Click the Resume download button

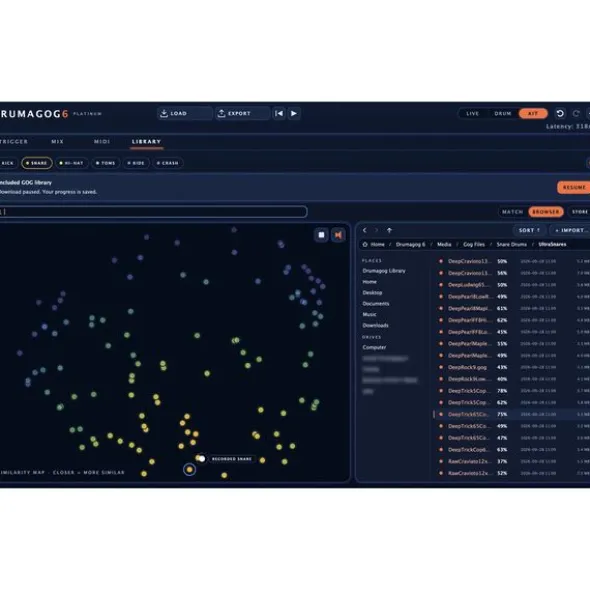point(574,187)
